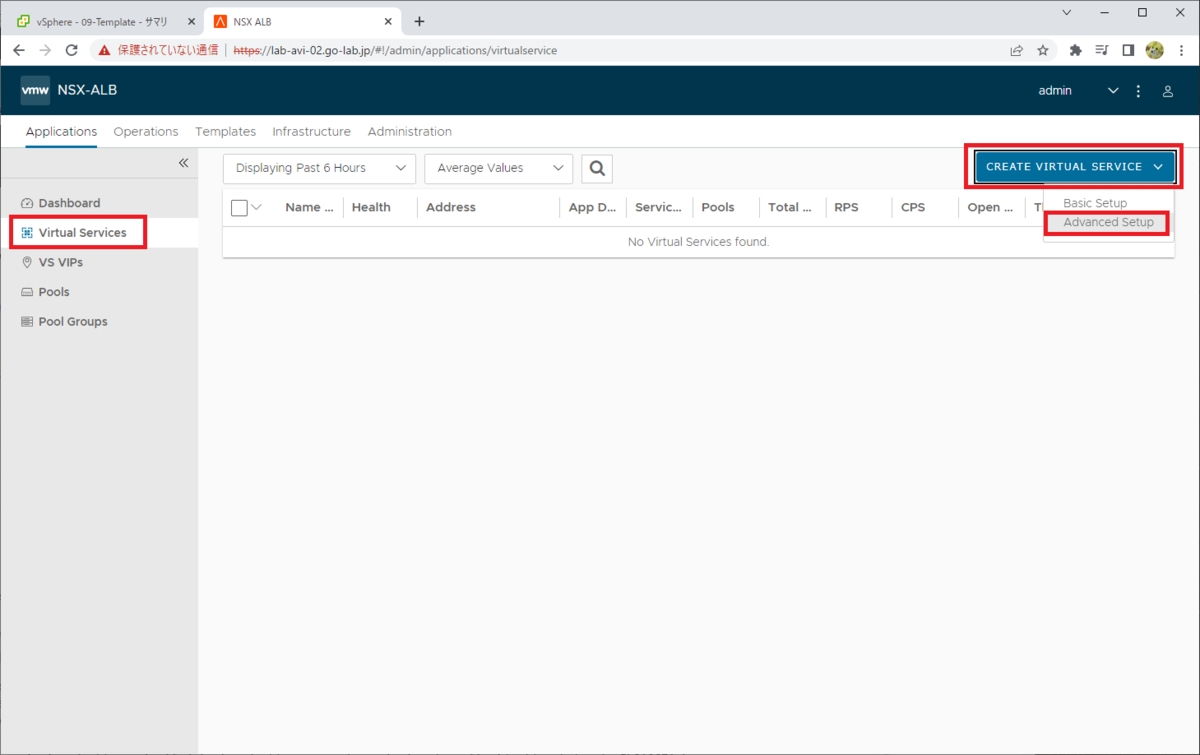Reload the page
This screenshot has height=755, width=1200.
pos(71,50)
